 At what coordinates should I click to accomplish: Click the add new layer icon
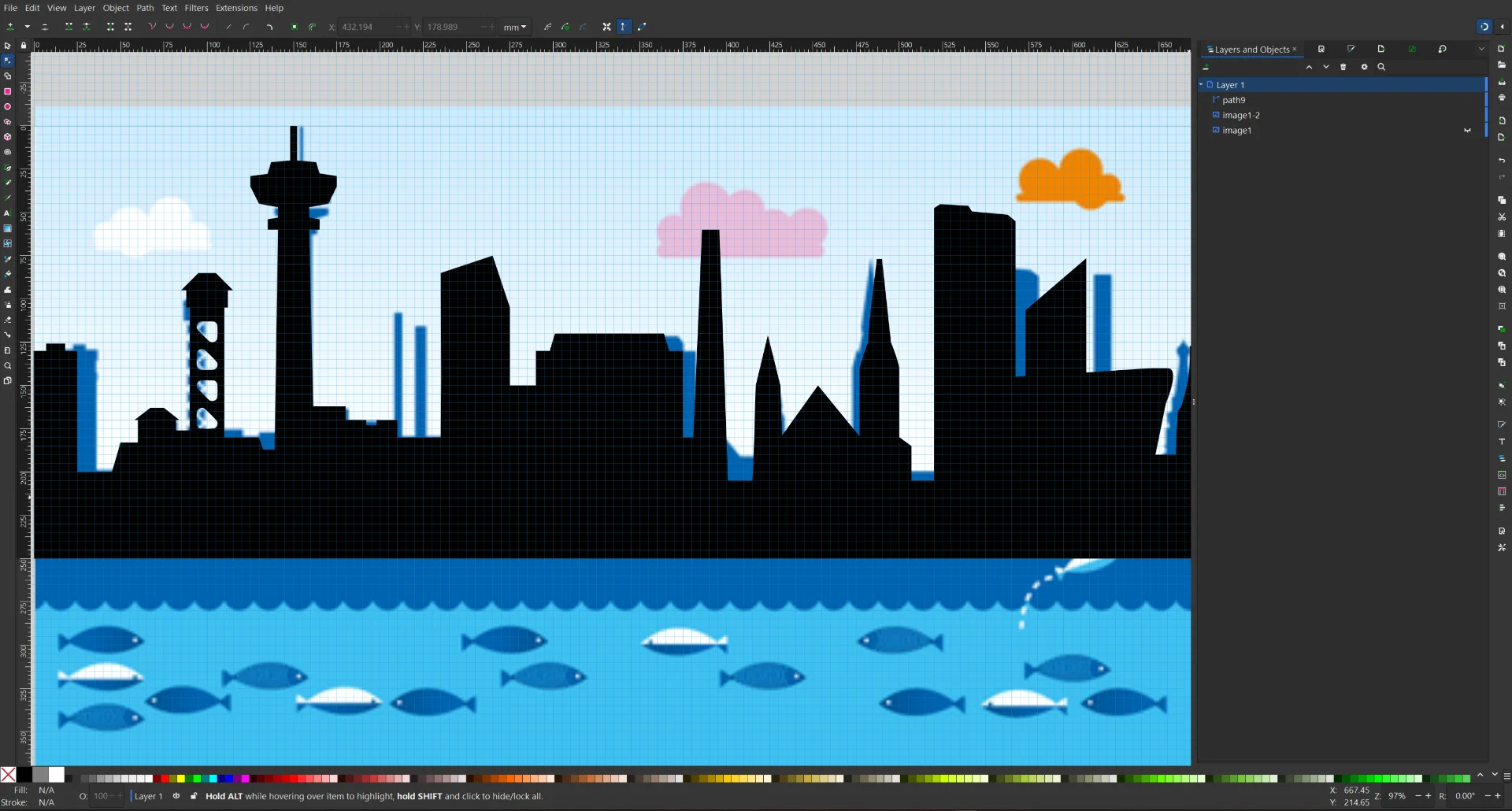pos(1206,68)
